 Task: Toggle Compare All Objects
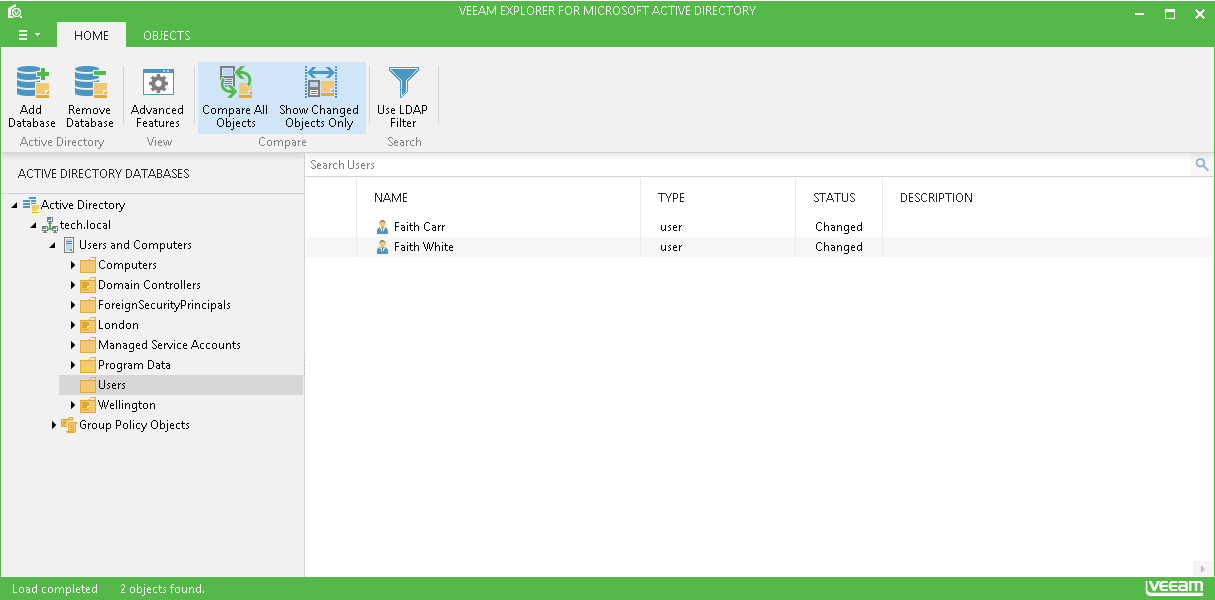[235, 98]
